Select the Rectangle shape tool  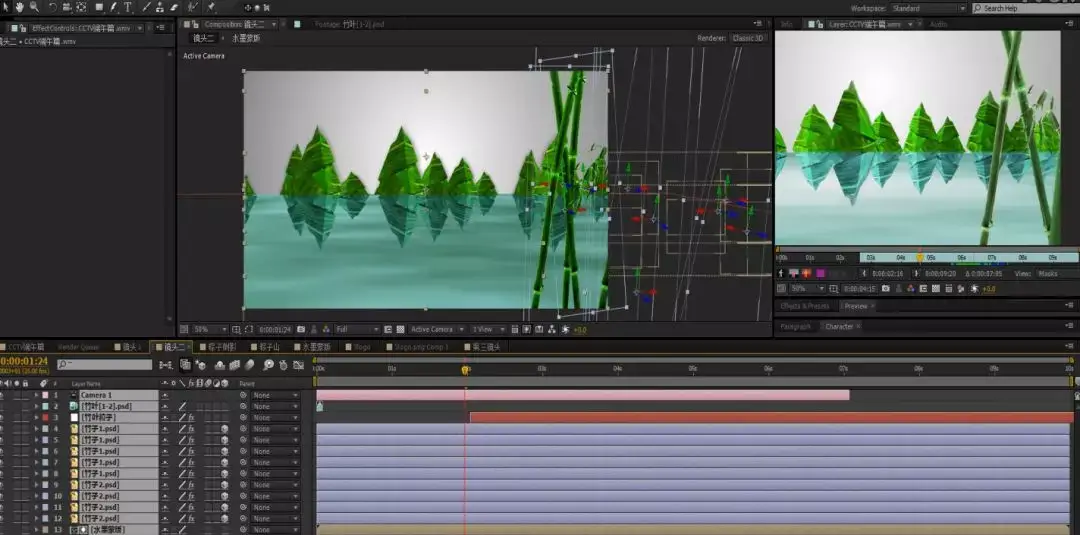coord(99,7)
